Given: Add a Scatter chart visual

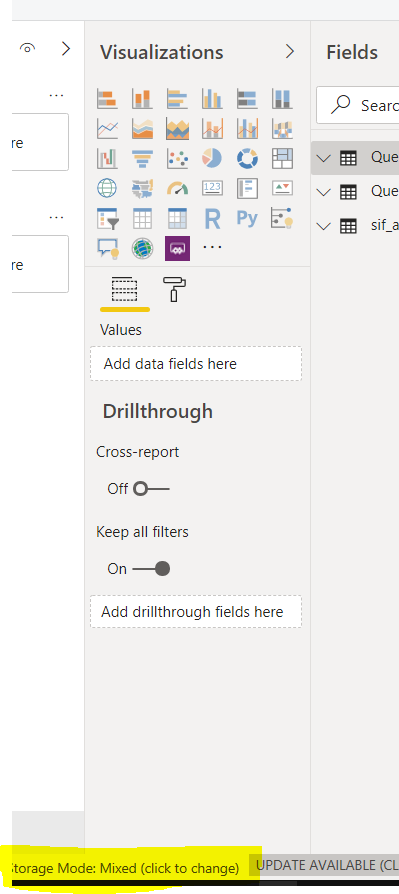Looking at the screenshot, I should pyautogui.click(x=177, y=159).
